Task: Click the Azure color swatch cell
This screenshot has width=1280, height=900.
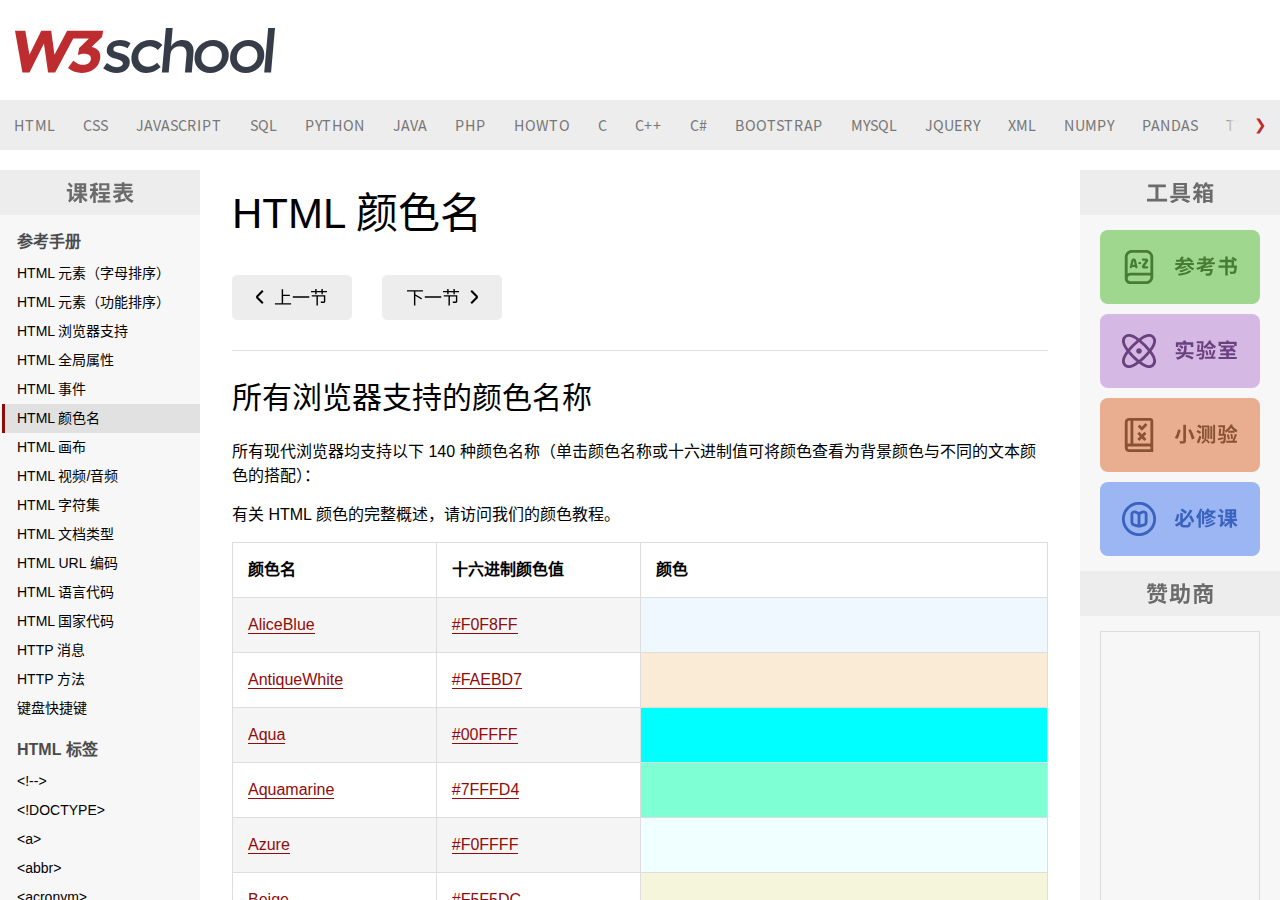Action: pyautogui.click(x=844, y=845)
